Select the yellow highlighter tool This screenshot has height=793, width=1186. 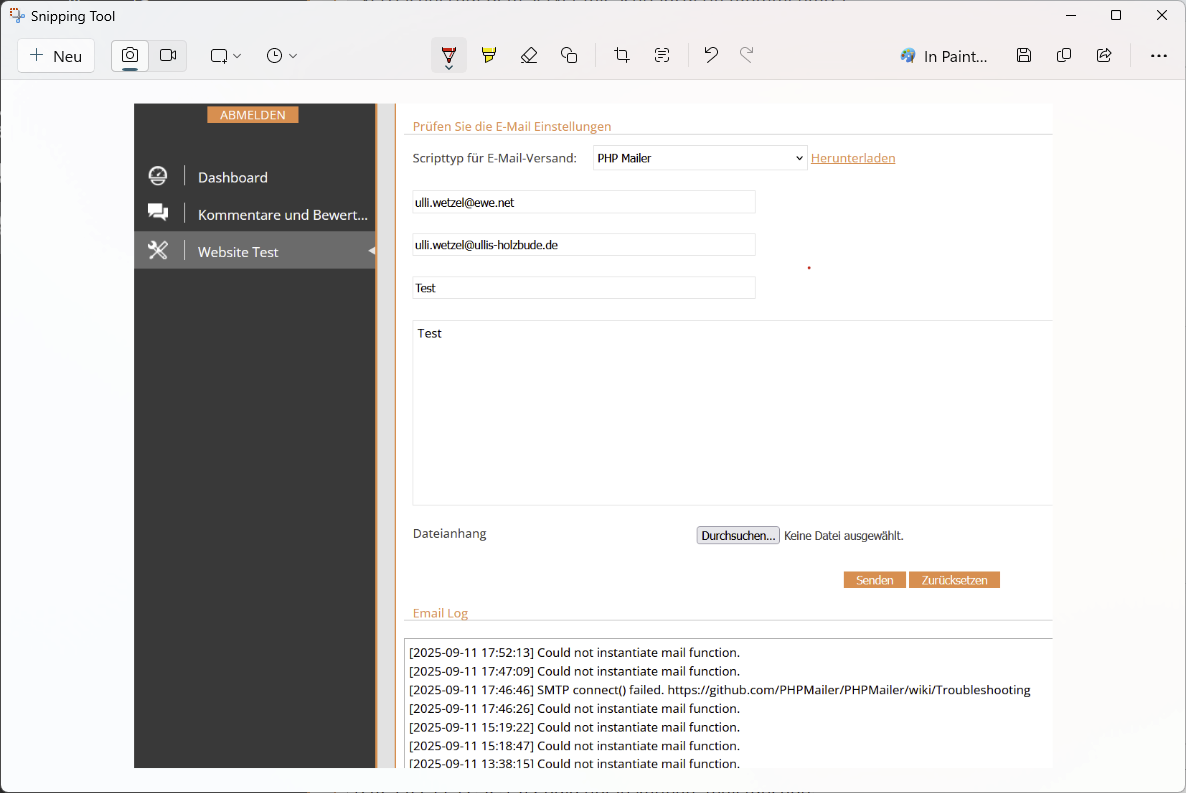click(x=489, y=55)
